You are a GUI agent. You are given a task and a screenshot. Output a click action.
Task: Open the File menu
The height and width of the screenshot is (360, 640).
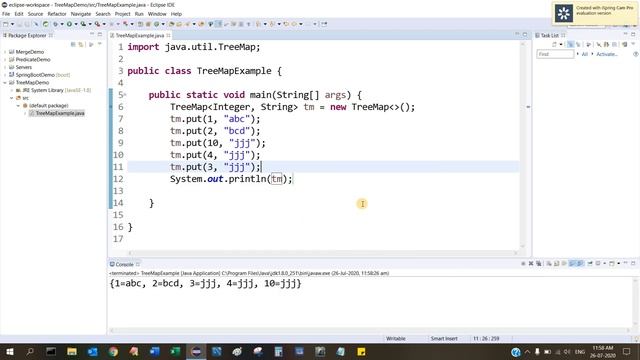[6, 14]
